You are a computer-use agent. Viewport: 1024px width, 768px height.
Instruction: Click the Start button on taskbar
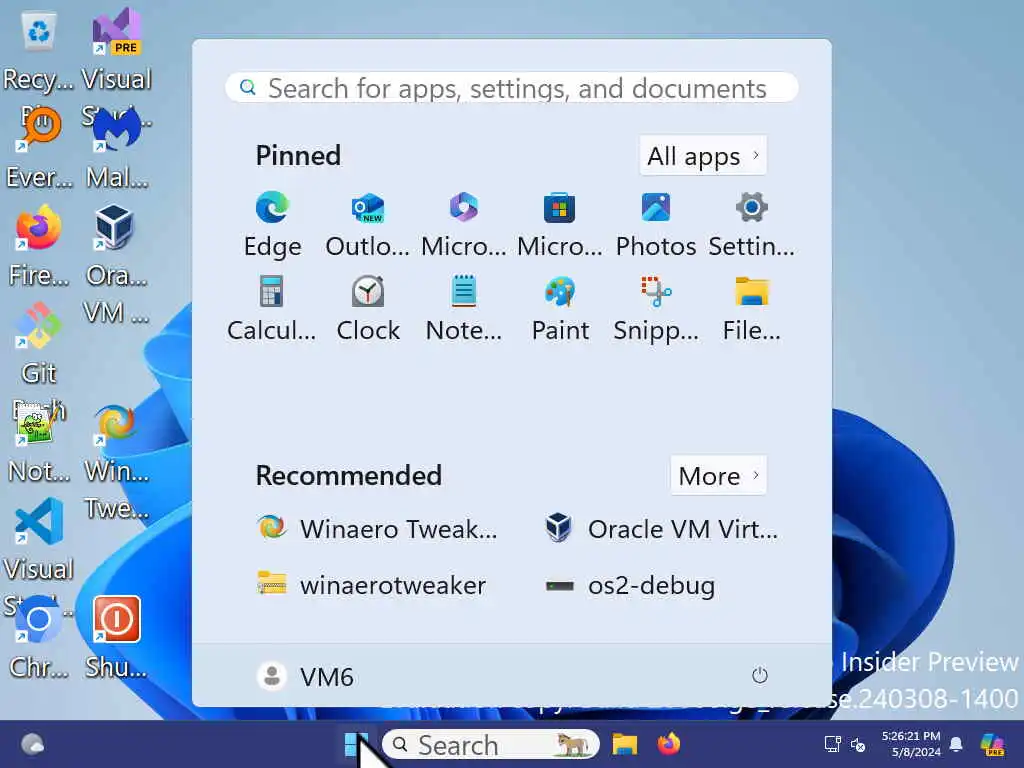tap(356, 744)
